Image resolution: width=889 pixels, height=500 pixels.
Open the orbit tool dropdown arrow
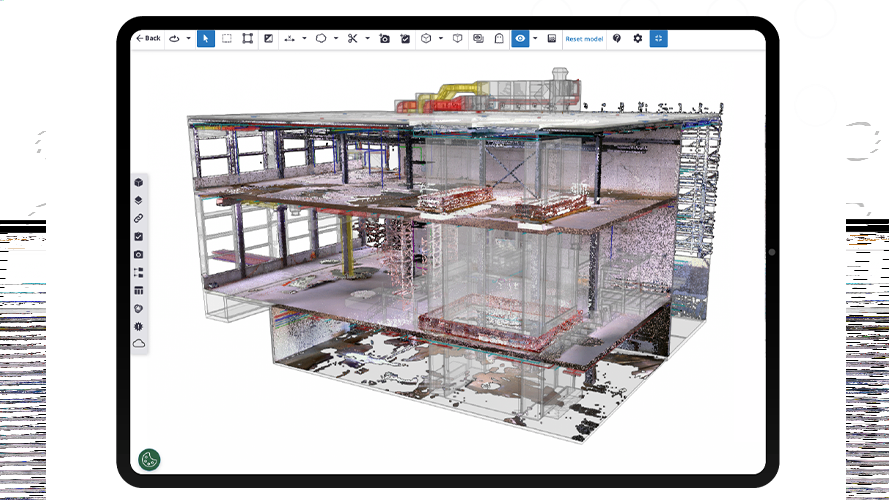click(x=188, y=39)
